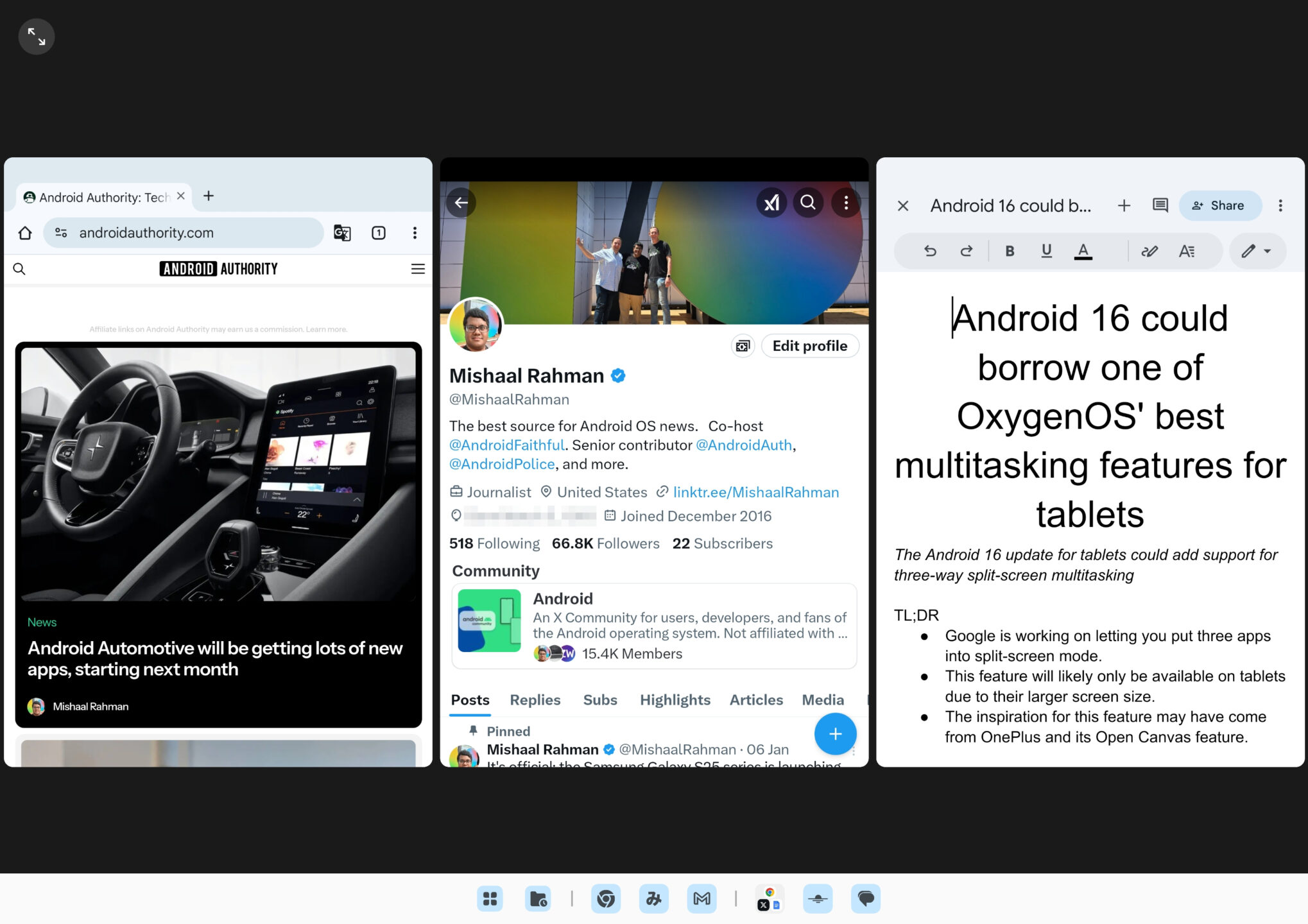Viewport: 1308px width, 924px height.
Task: Expand the pen tool dropdown in Docs
Action: (1268, 251)
